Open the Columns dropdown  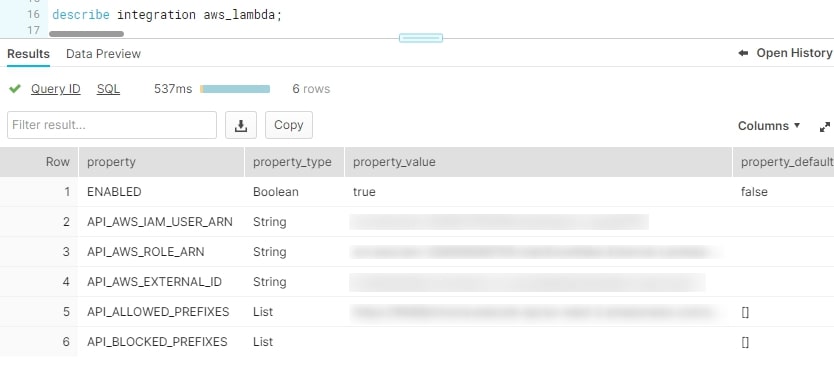point(769,126)
